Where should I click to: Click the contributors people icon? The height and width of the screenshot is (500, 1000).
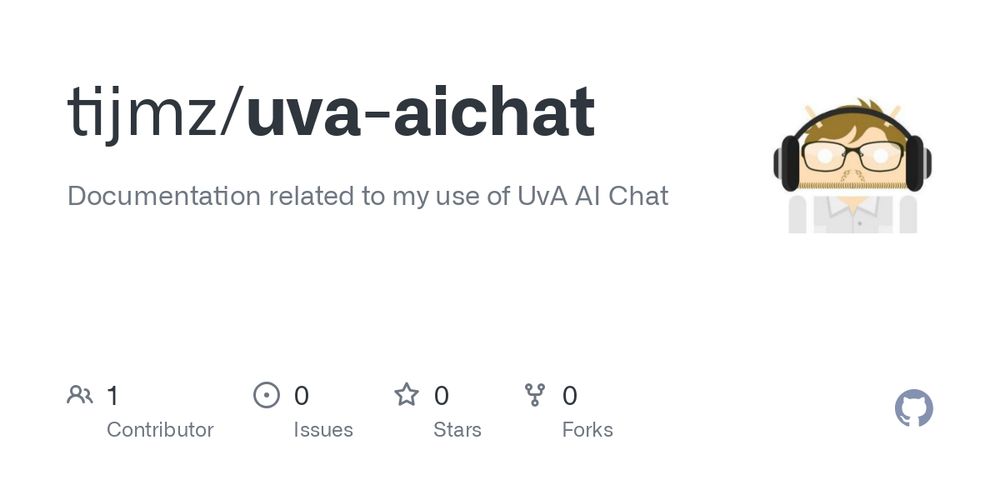click(x=80, y=395)
